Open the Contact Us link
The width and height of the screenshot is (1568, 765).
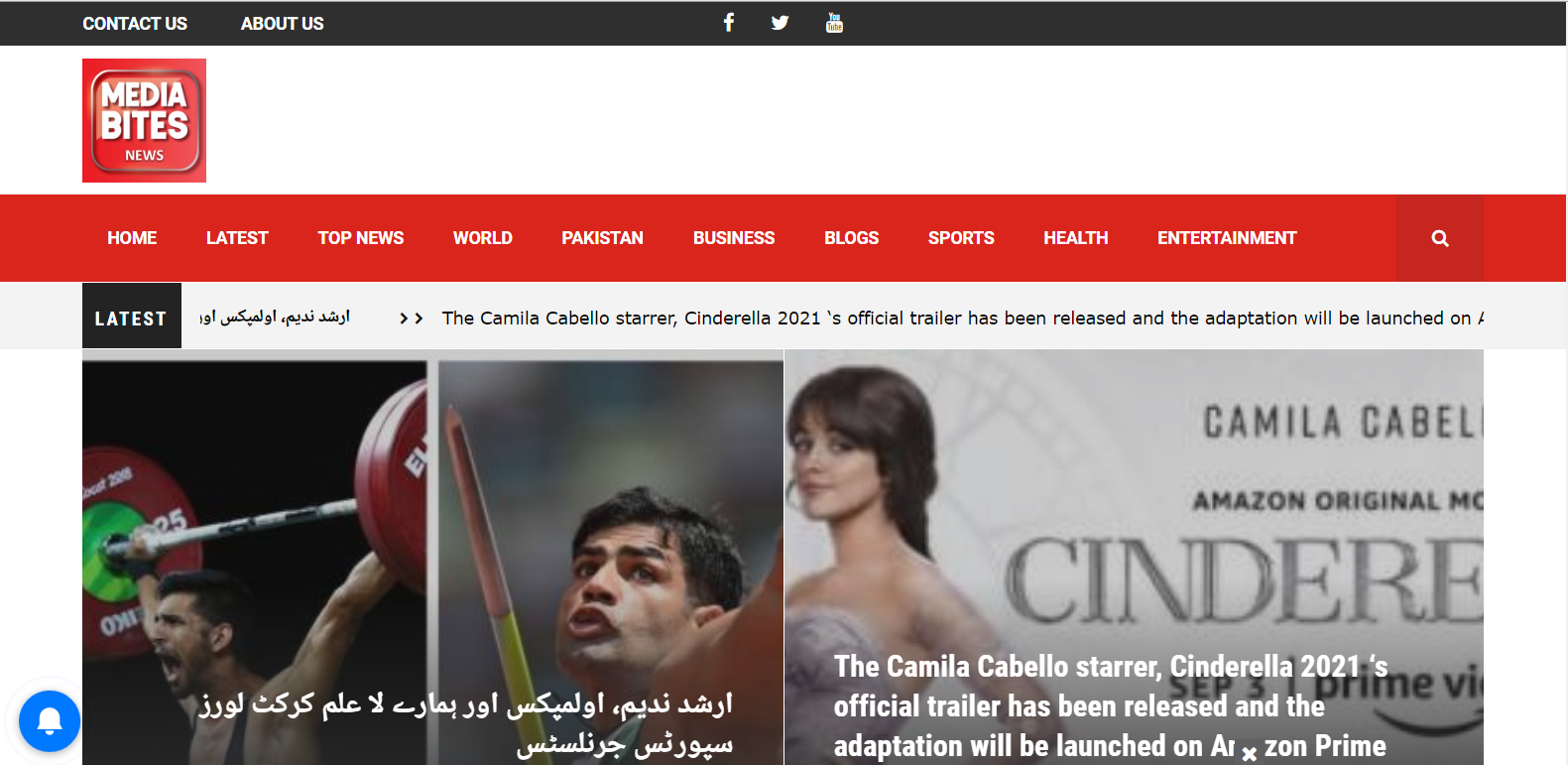tap(135, 23)
